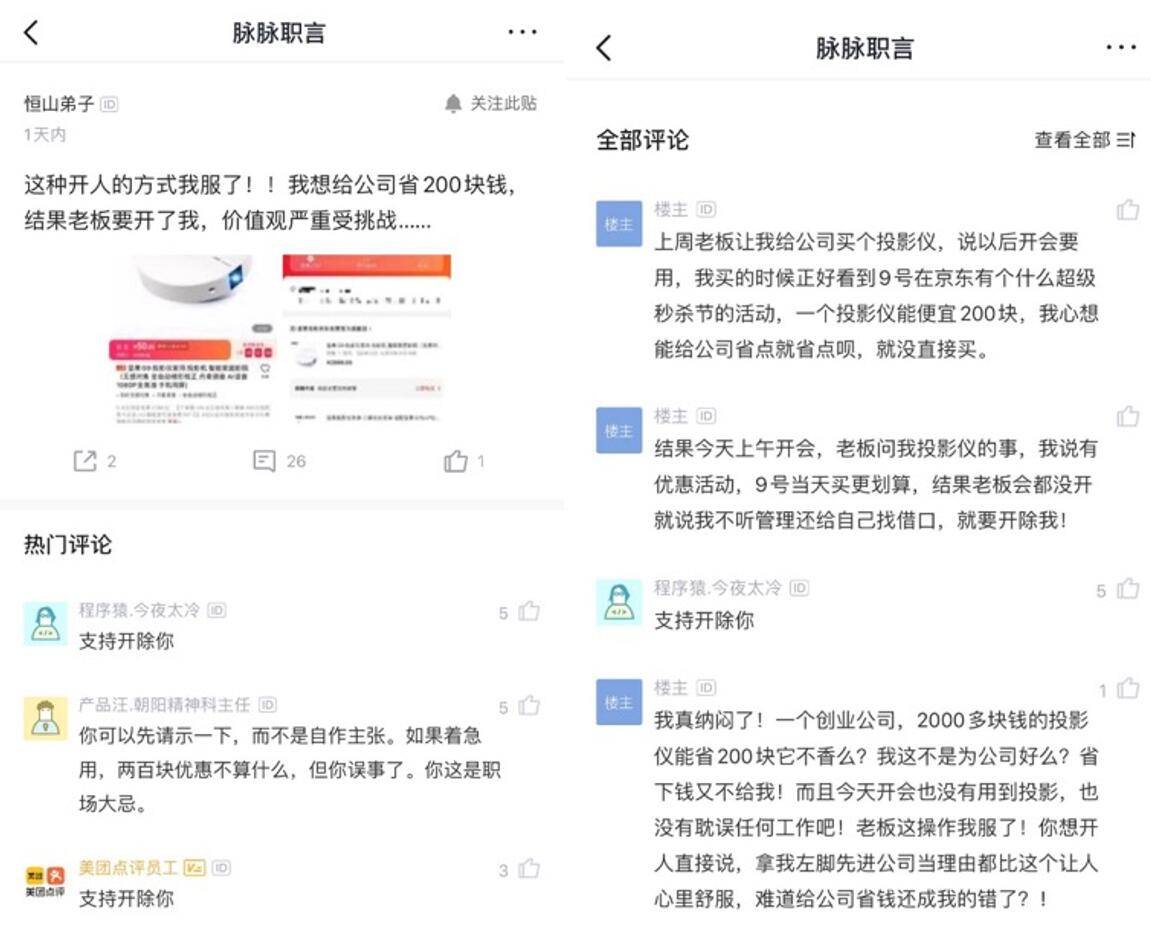Tap the 产品汪.朝阳精神科主任 avatar
The height and width of the screenshot is (929, 1151).
[46, 718]
